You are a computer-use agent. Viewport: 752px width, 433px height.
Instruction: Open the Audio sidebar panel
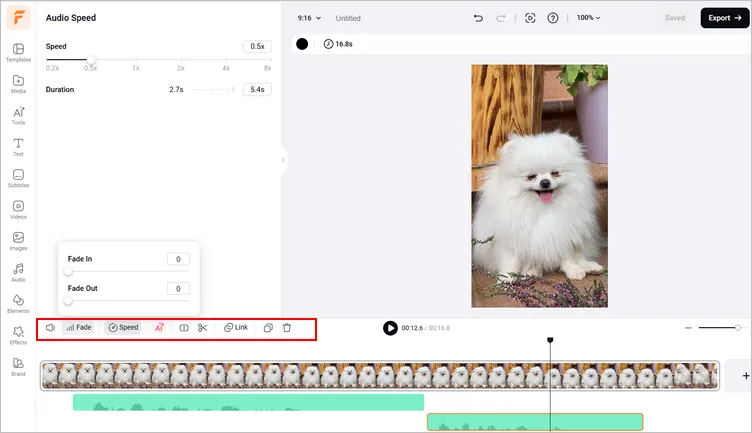(18, 273)
